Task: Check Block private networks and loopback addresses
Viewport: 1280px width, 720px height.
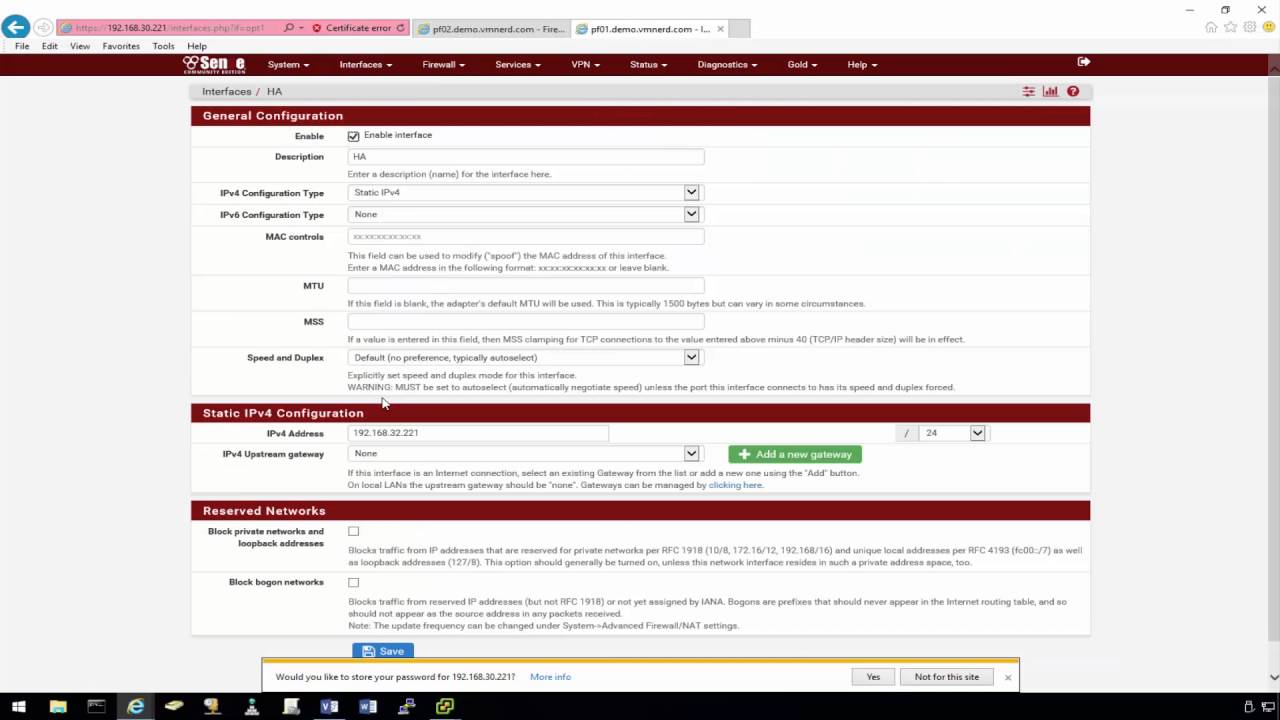Action: (x=353, y=531)
